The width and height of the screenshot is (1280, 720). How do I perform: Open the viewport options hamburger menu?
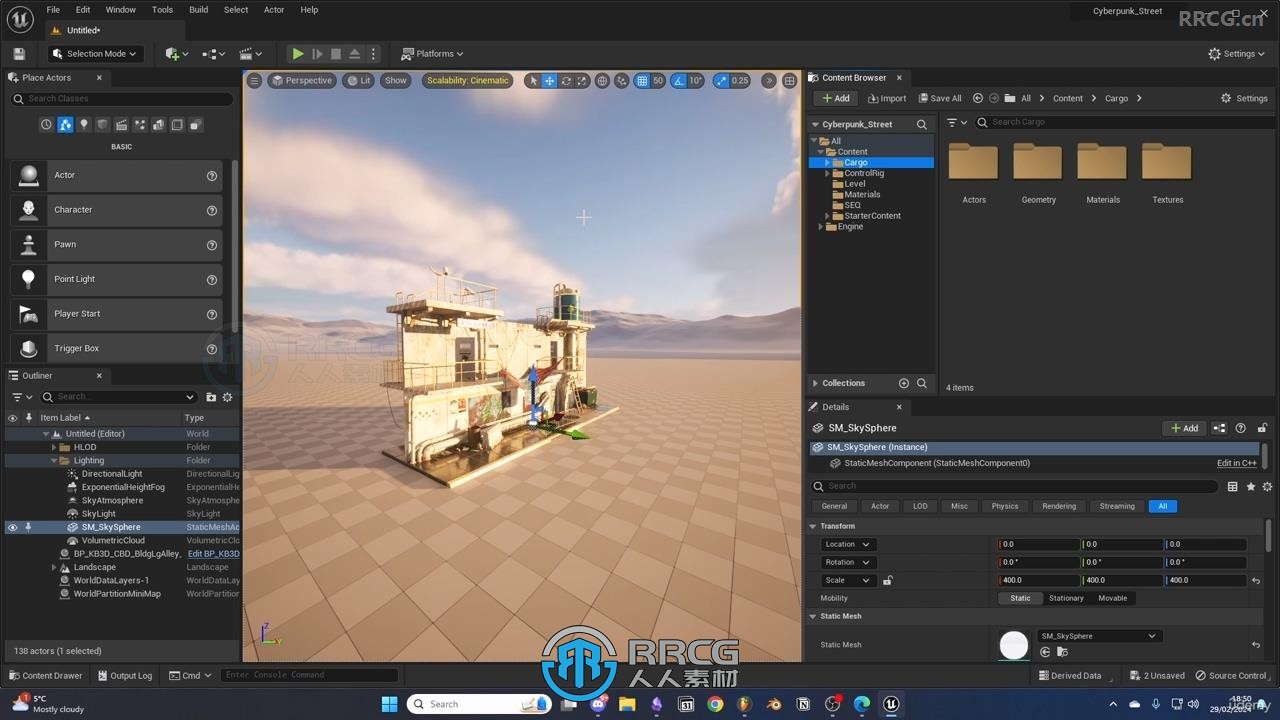(254, 81)
